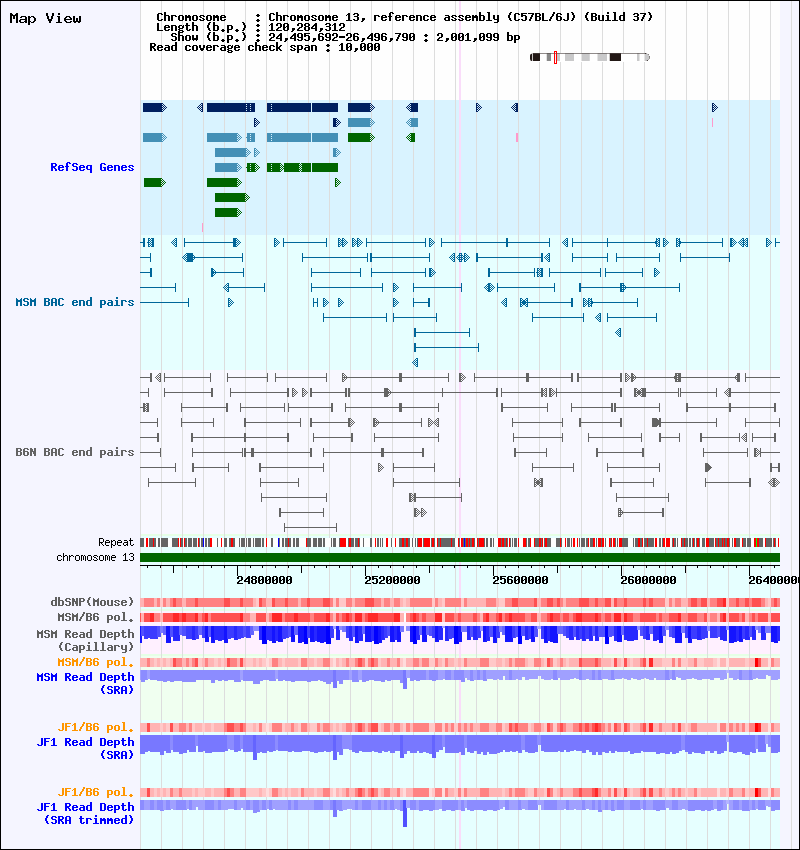Click the 26000000 axis coordinate
800x850 pixels.
(x=648, y=580)
